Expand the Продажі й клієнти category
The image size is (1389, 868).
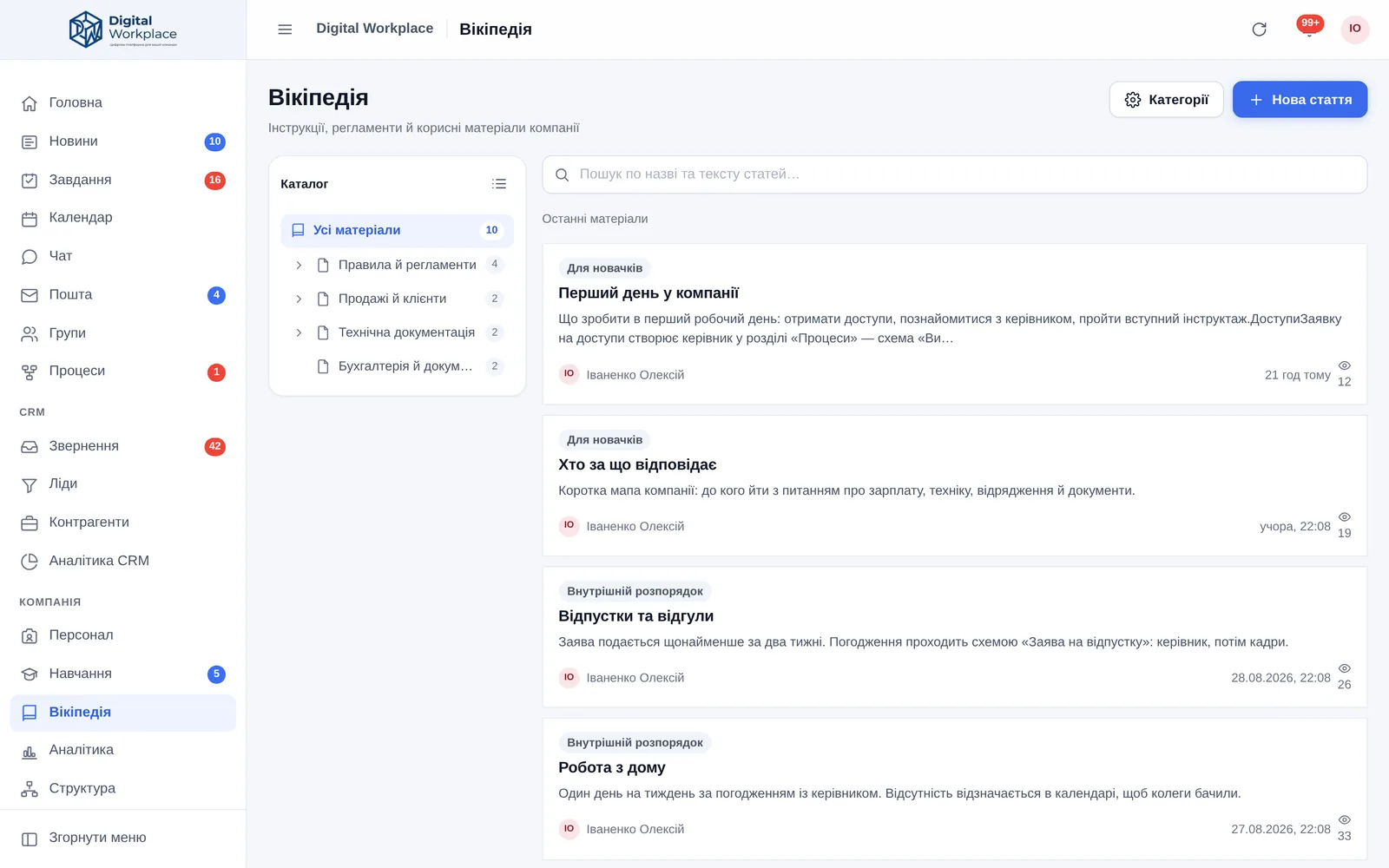pyautogui.click(x=299, y=299)
